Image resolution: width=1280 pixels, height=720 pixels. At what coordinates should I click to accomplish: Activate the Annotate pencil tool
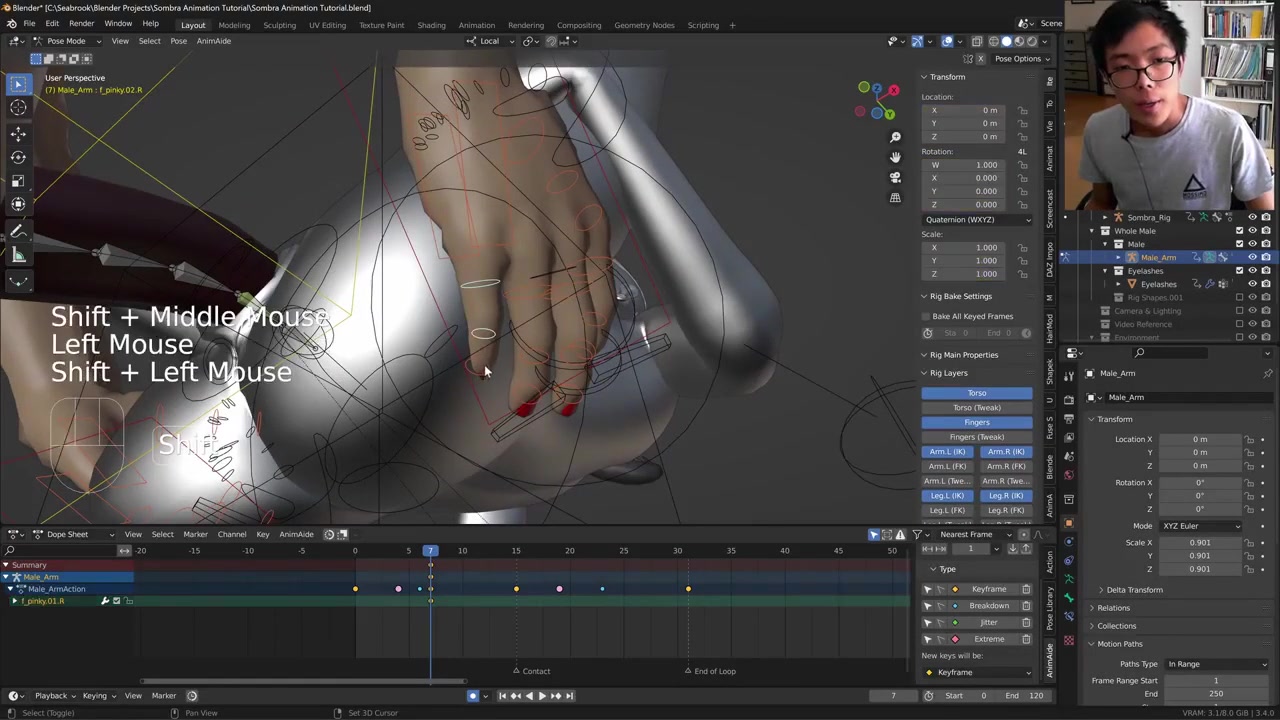[x=18, y=231]
